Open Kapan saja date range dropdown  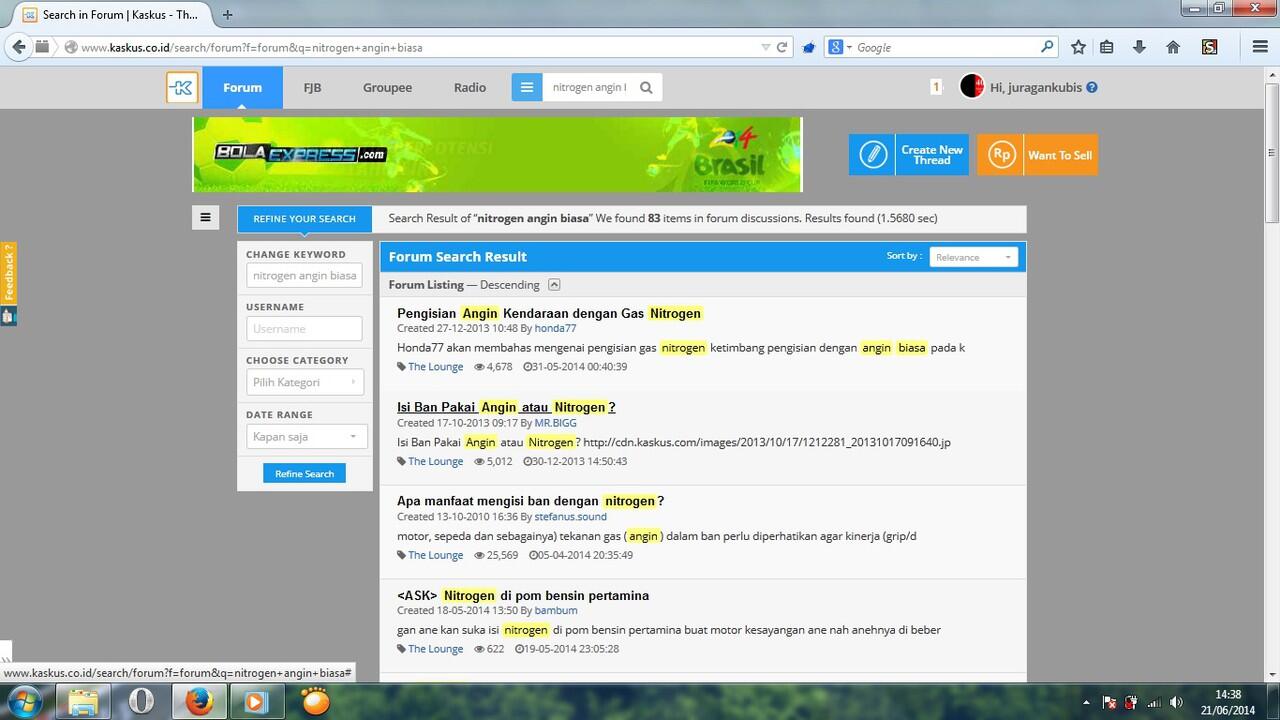[x=305, y=436]
